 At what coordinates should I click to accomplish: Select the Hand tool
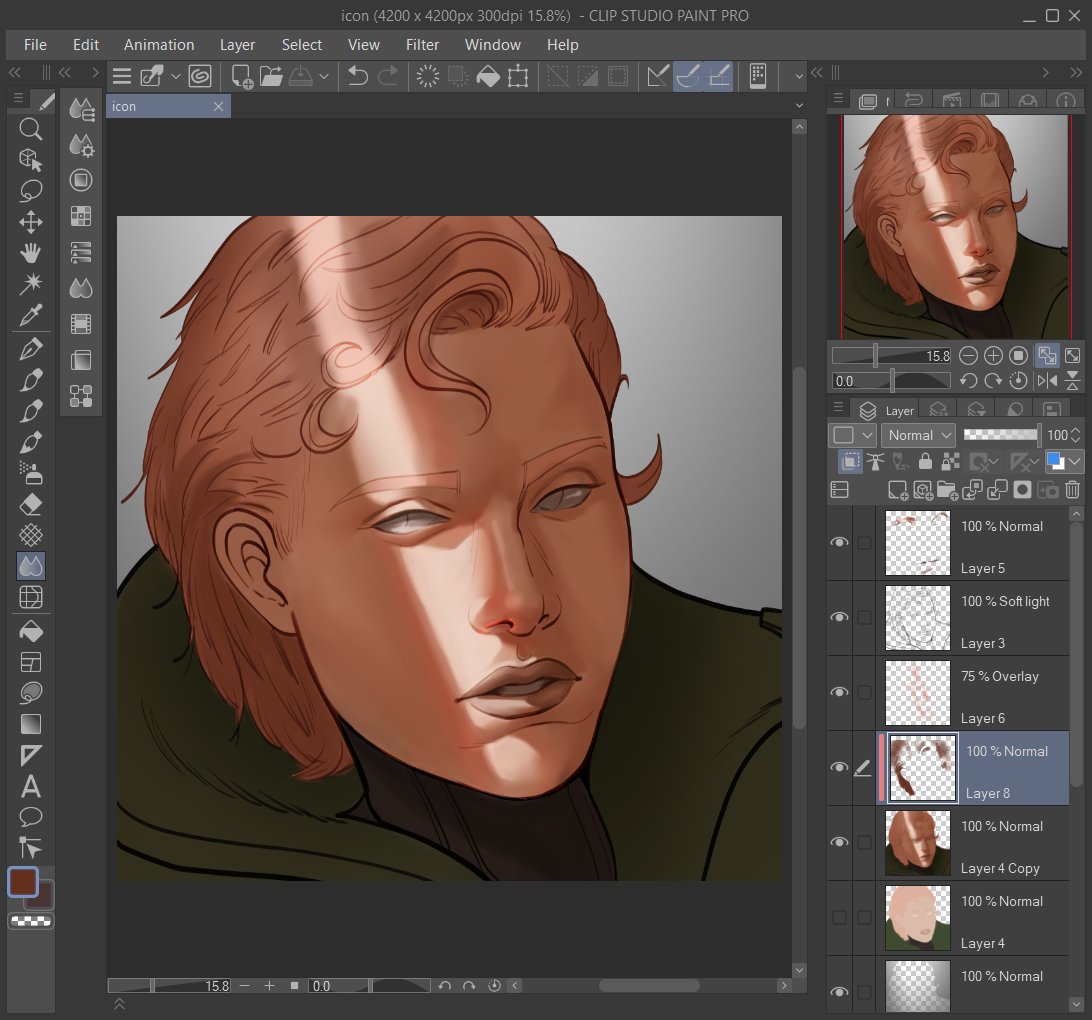30,253
